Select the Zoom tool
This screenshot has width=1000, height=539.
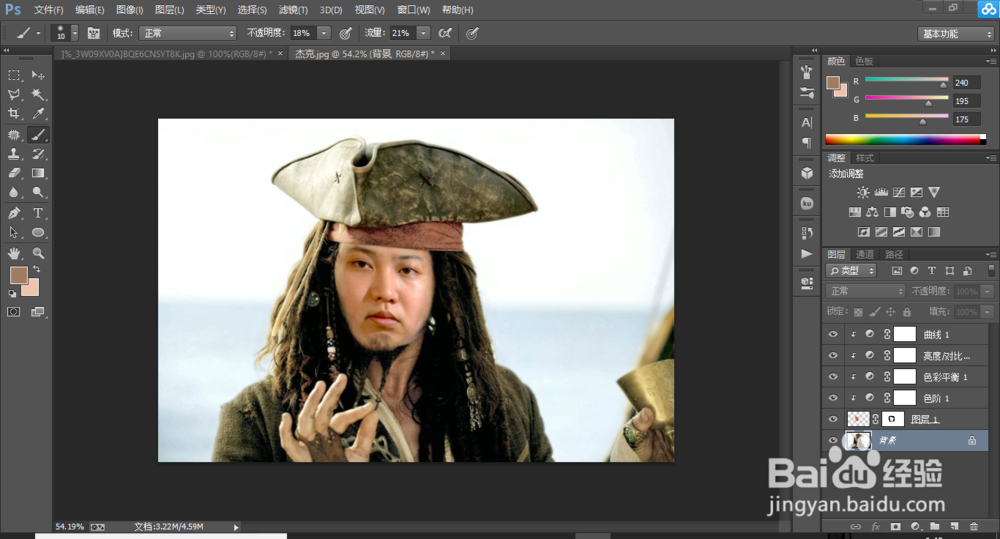[x=38, y=253]
